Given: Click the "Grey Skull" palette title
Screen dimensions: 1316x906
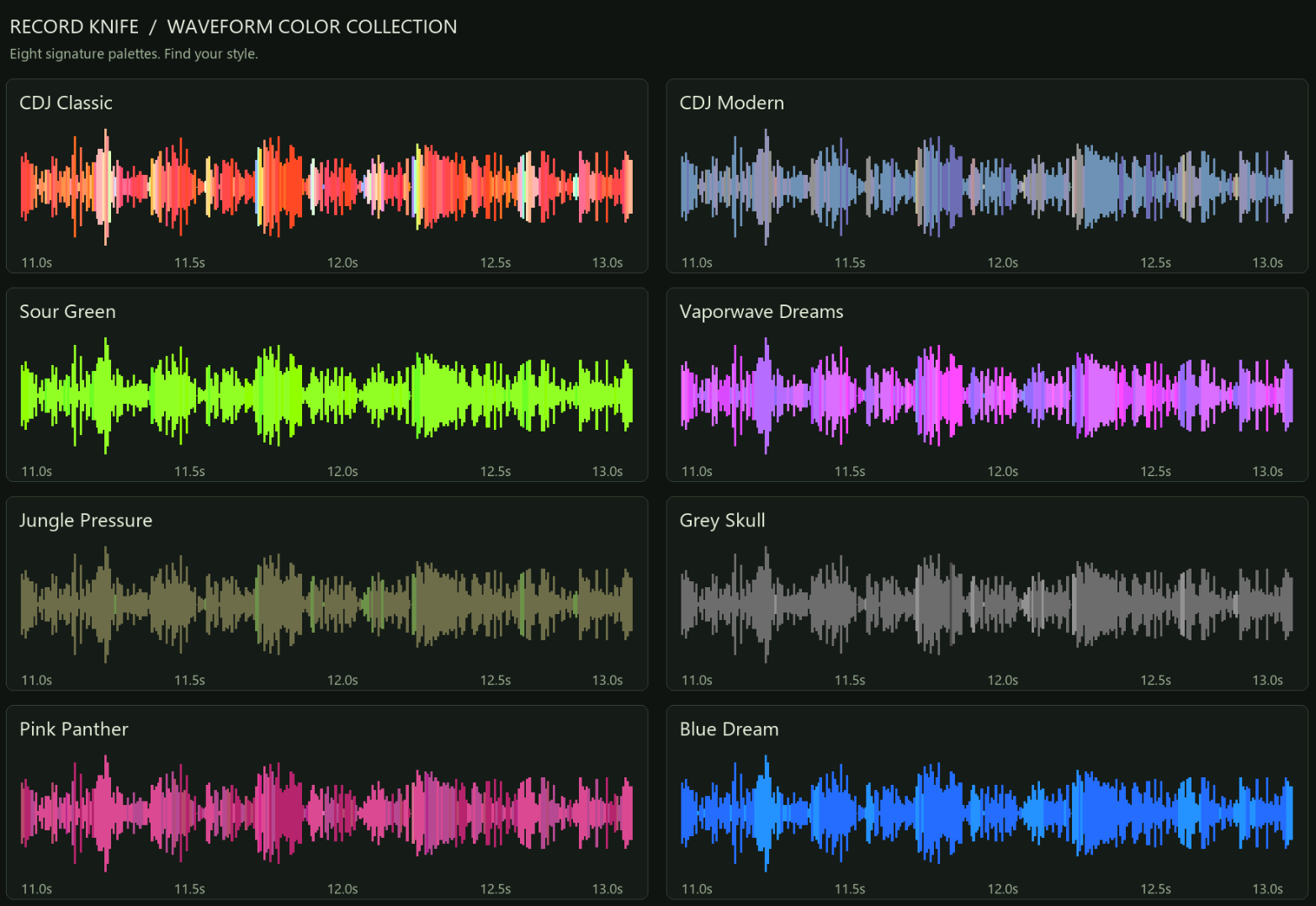Looking at the screenshot, I should tap(723, 521).
